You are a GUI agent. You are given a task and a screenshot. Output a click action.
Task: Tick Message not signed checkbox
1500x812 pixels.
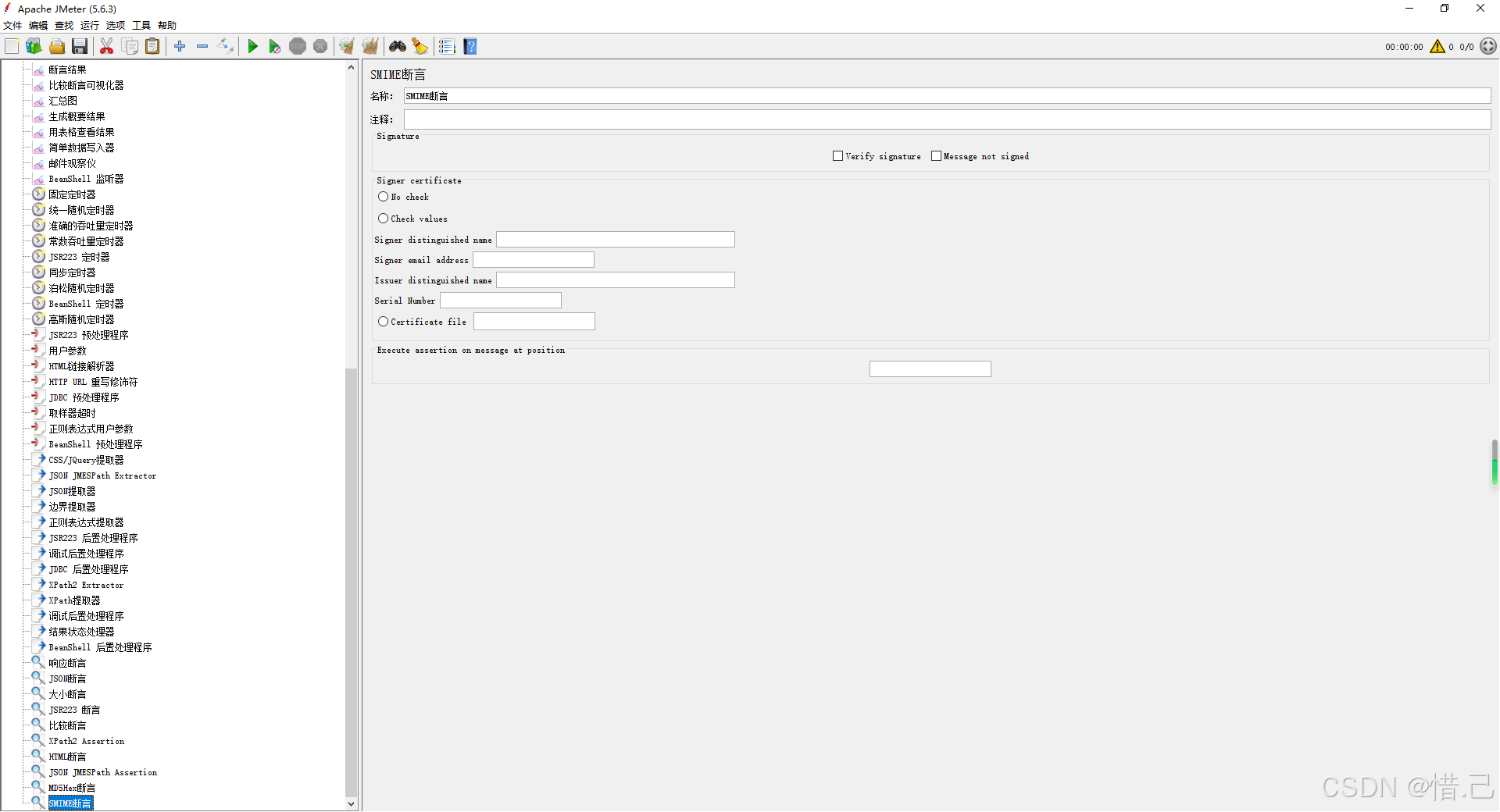(936, 156)
